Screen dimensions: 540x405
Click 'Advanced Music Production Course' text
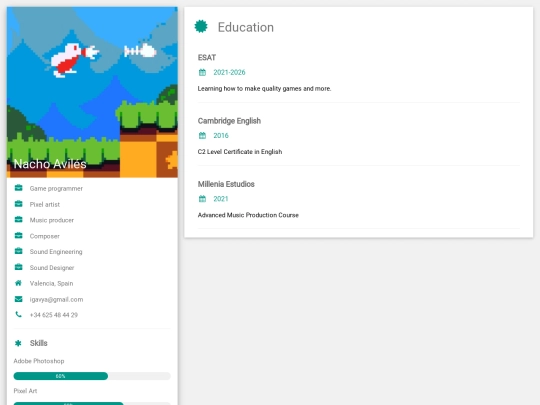point(248,215)
